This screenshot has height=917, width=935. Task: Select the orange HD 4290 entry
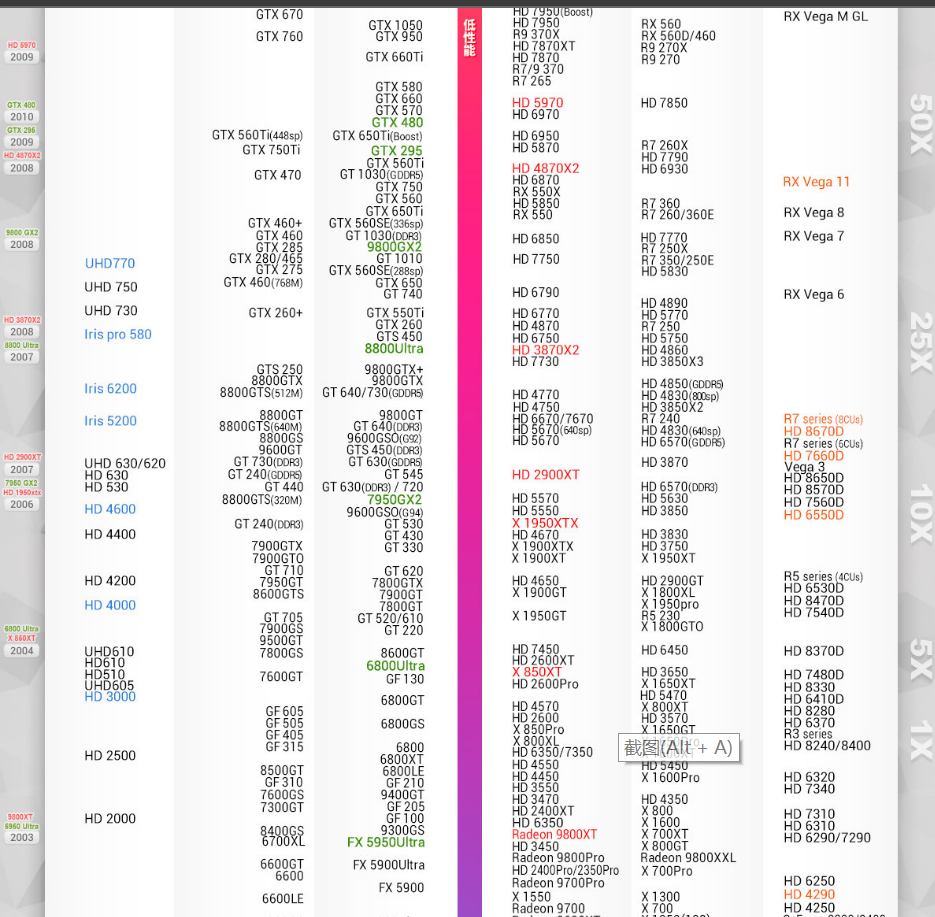[x=809, y=895]
